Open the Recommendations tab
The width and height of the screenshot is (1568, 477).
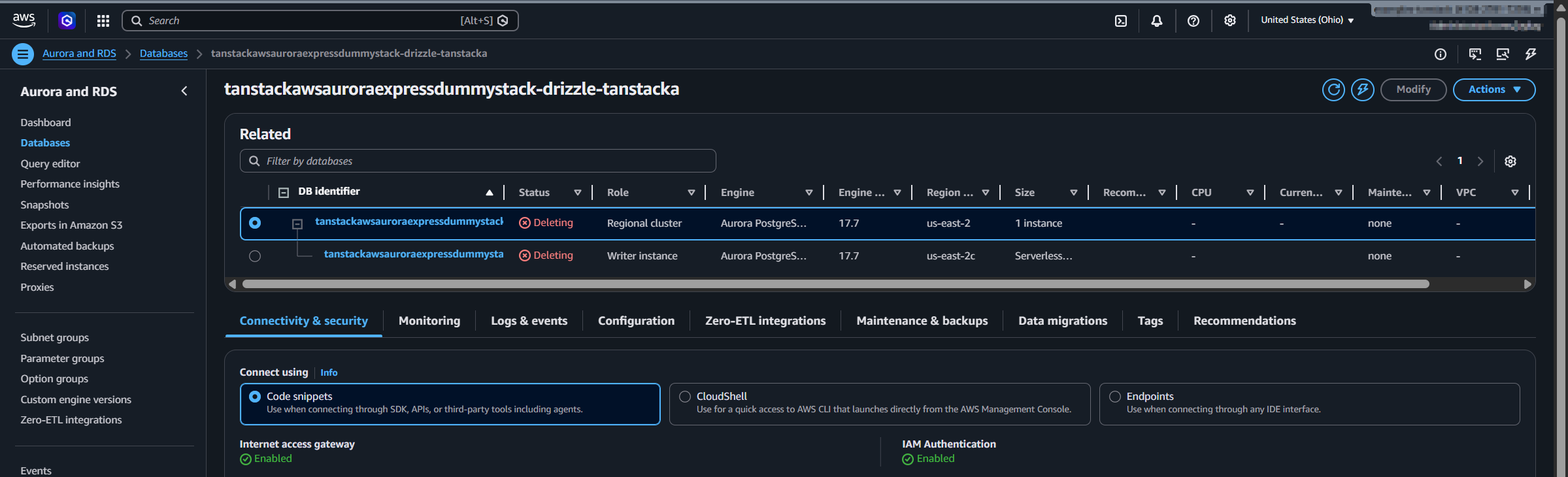coord(1244,321)
